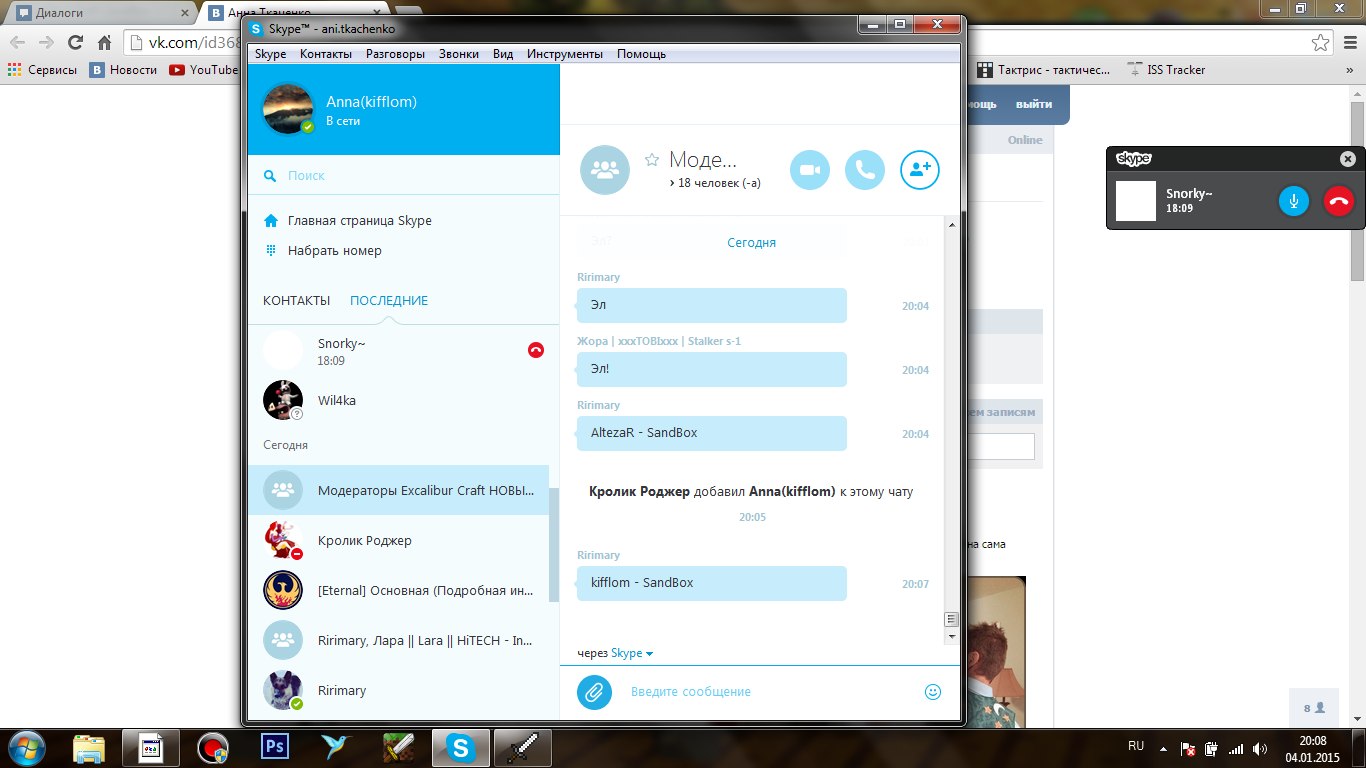Reload the page in the browser

(x=75, y=43)
